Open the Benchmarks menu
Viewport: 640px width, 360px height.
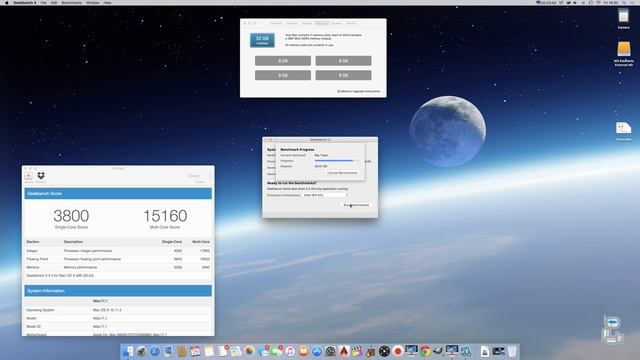(71, 2)
